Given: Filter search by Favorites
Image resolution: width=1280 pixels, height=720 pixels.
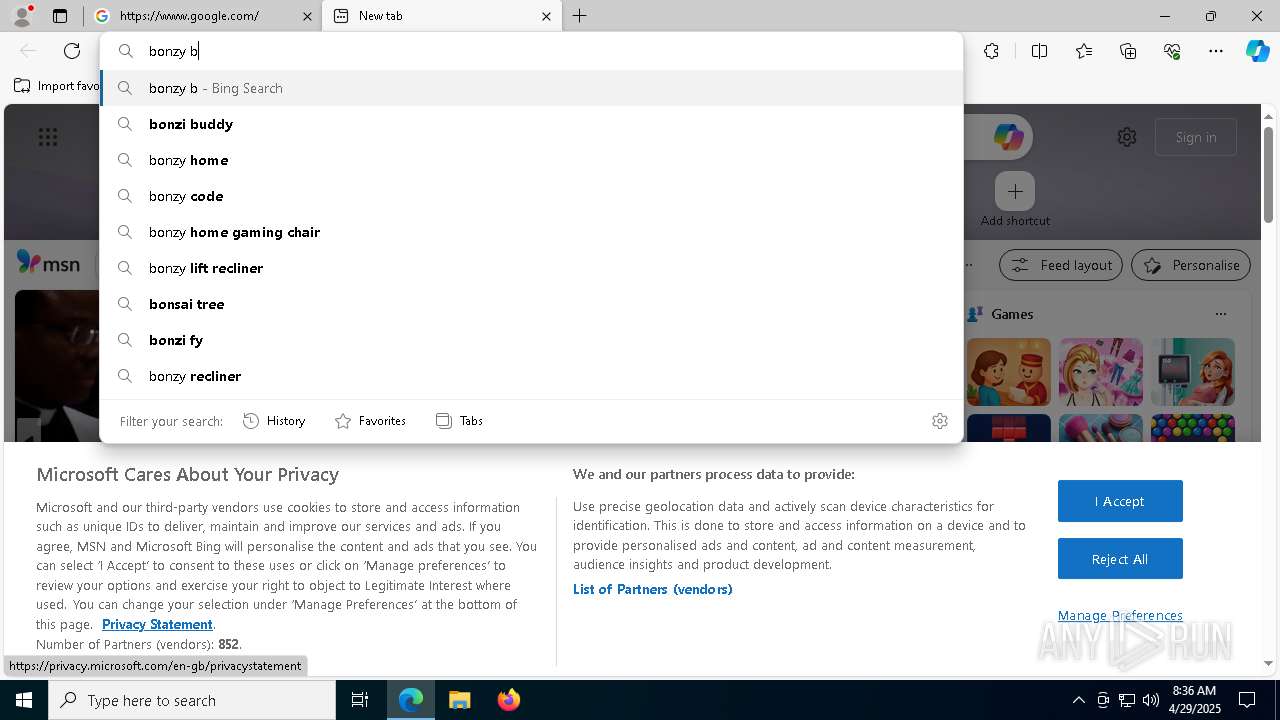Looking at the screenshot, I should point(370,421).
